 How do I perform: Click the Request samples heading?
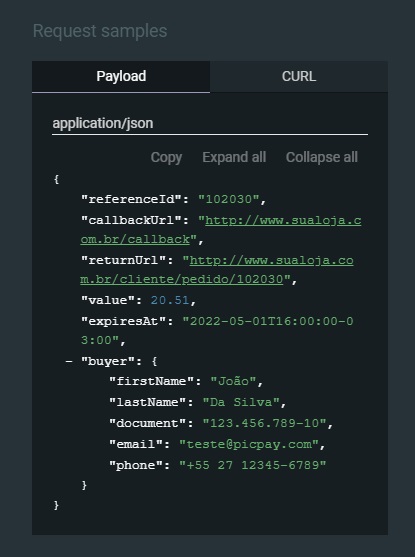coord(100,31)
